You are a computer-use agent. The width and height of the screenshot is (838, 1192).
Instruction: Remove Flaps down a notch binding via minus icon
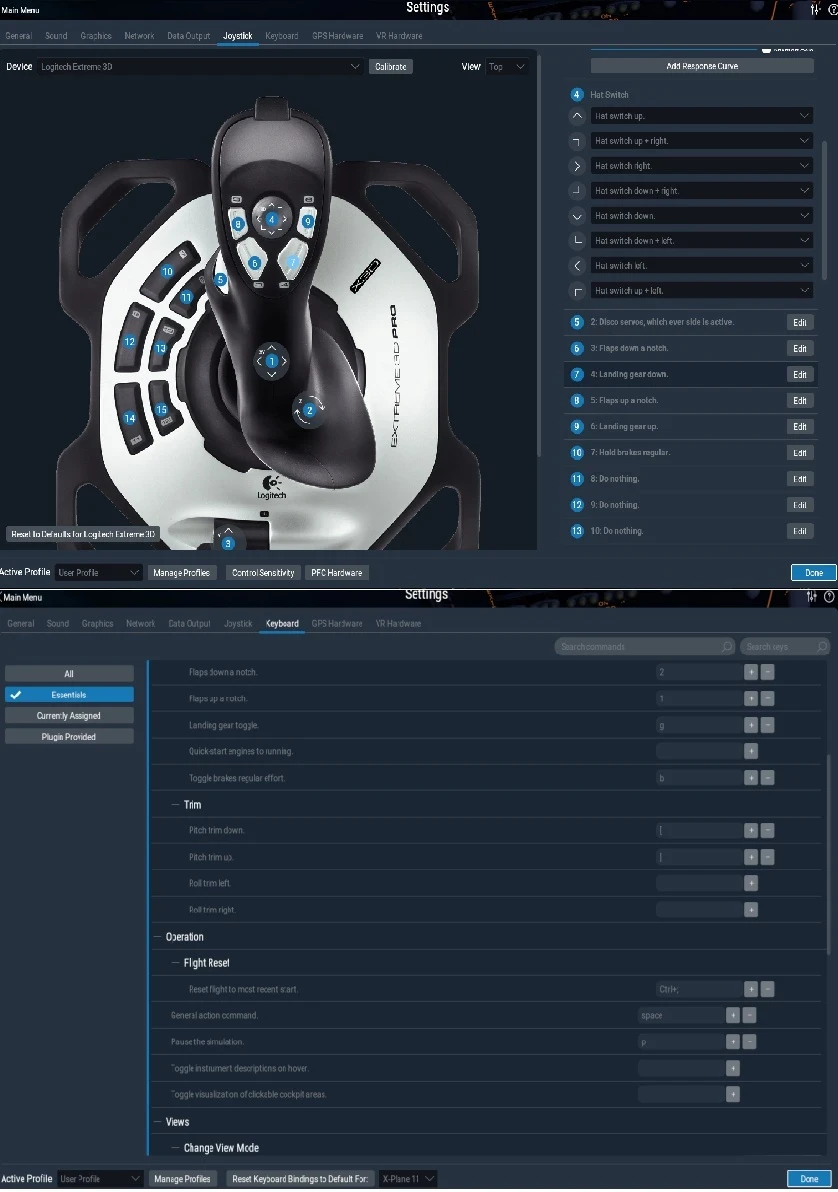[767, 671]
